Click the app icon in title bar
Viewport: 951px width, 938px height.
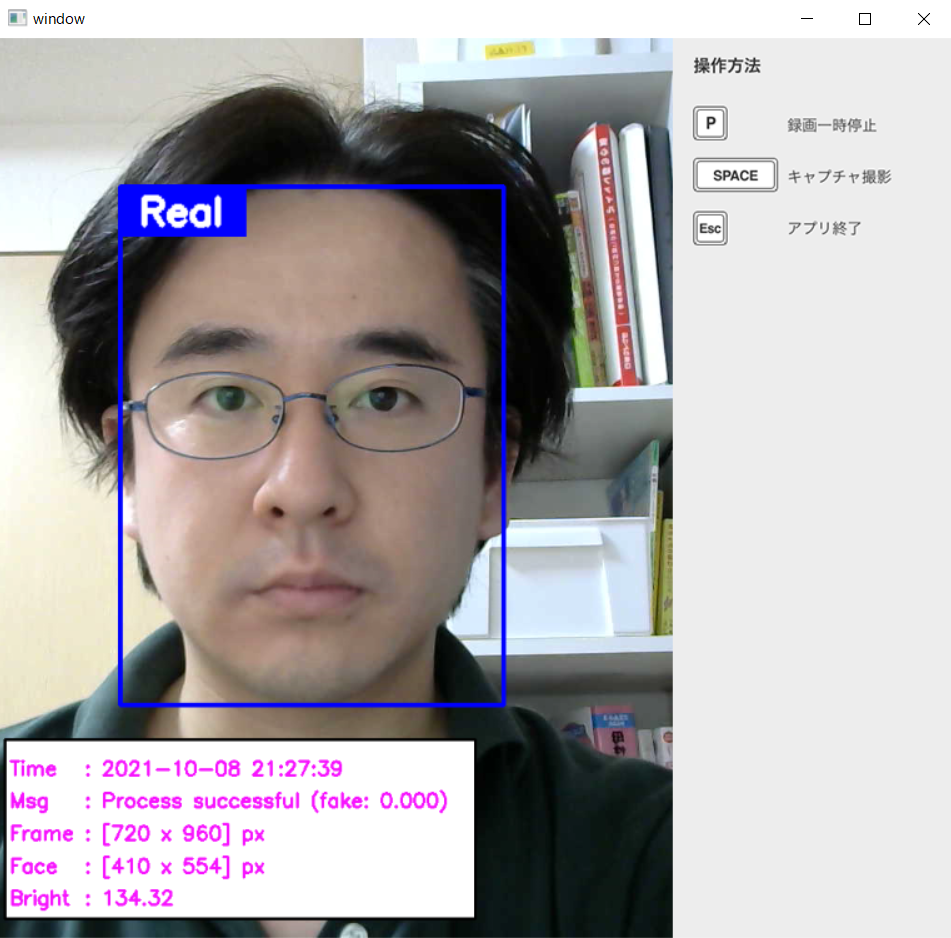tap(17, 18)
